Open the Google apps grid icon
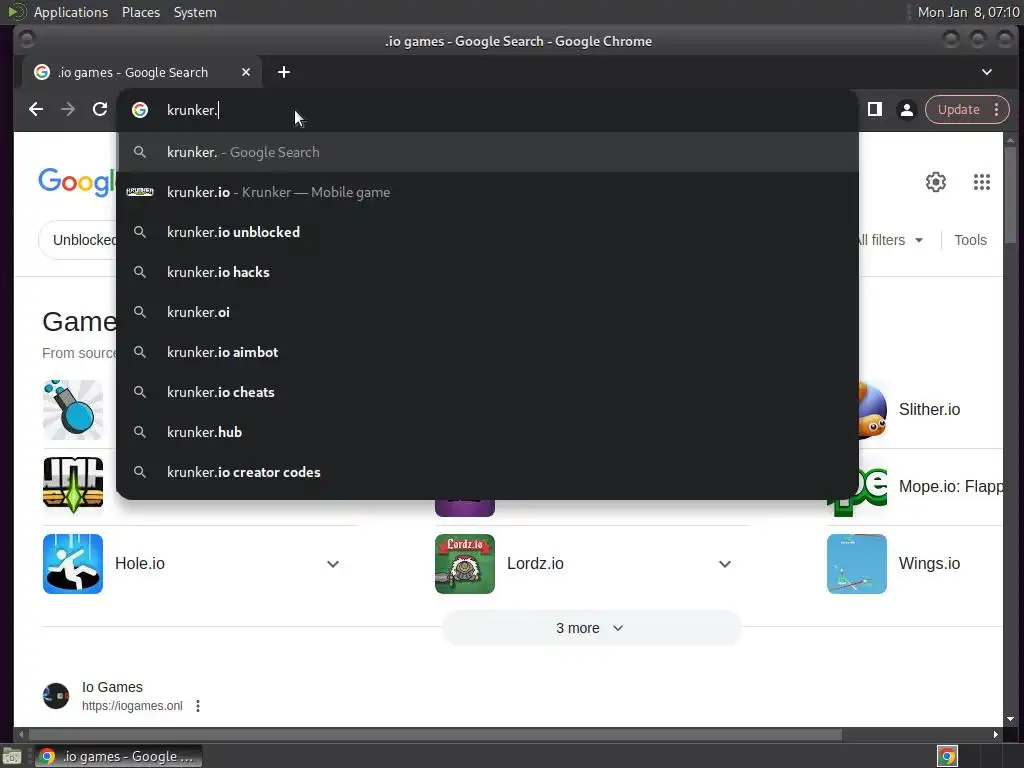This screenshot has height=768, width=1024. click(x=982, y=182)
